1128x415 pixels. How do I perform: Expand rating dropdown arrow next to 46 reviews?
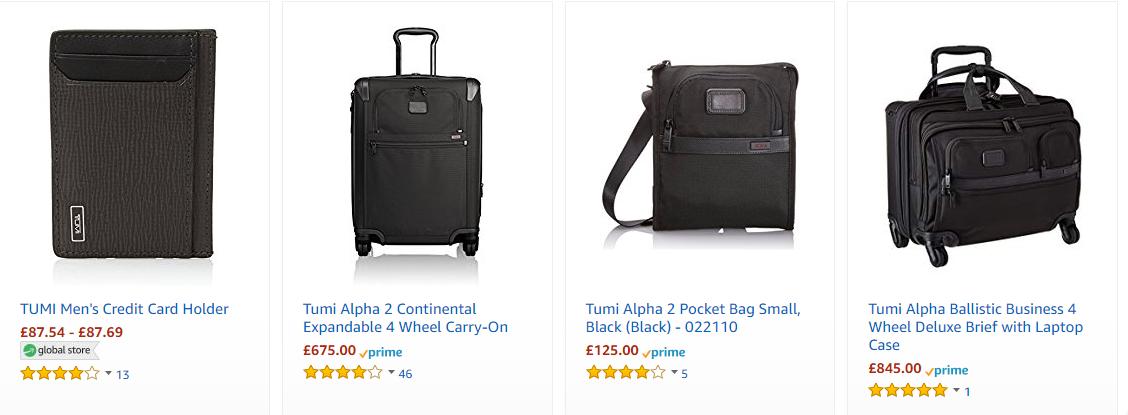coord(391,373)
